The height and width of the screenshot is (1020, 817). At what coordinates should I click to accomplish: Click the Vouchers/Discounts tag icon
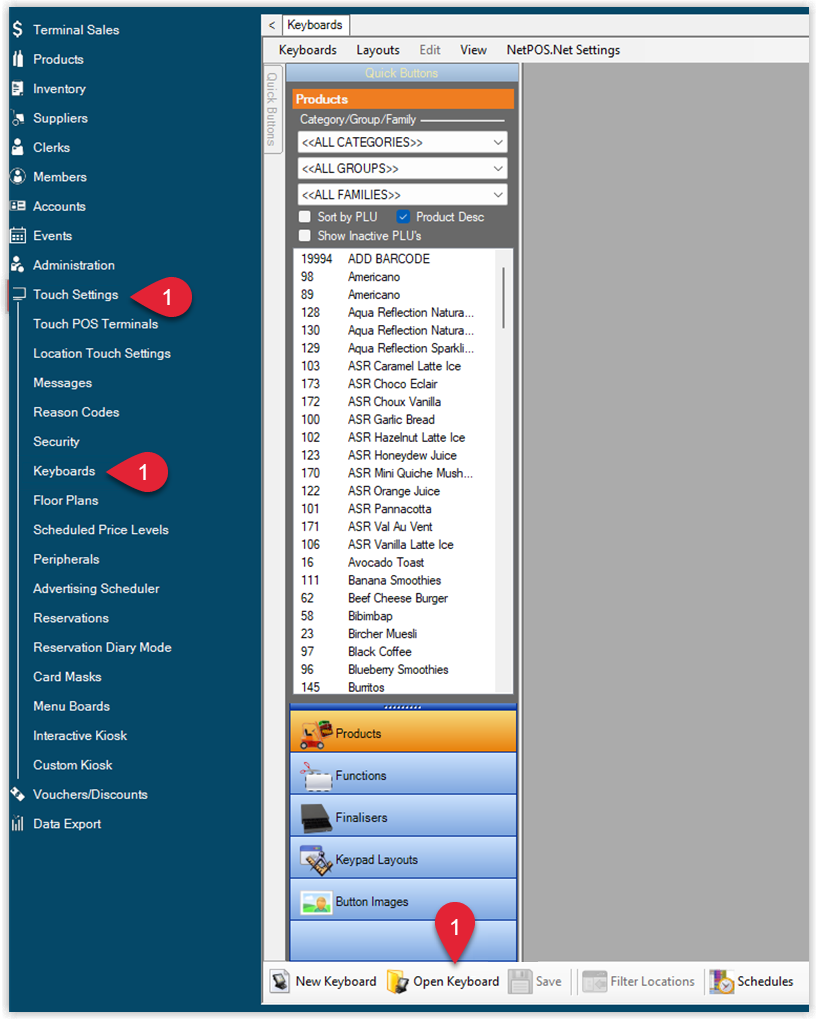(x=18, y=794)
